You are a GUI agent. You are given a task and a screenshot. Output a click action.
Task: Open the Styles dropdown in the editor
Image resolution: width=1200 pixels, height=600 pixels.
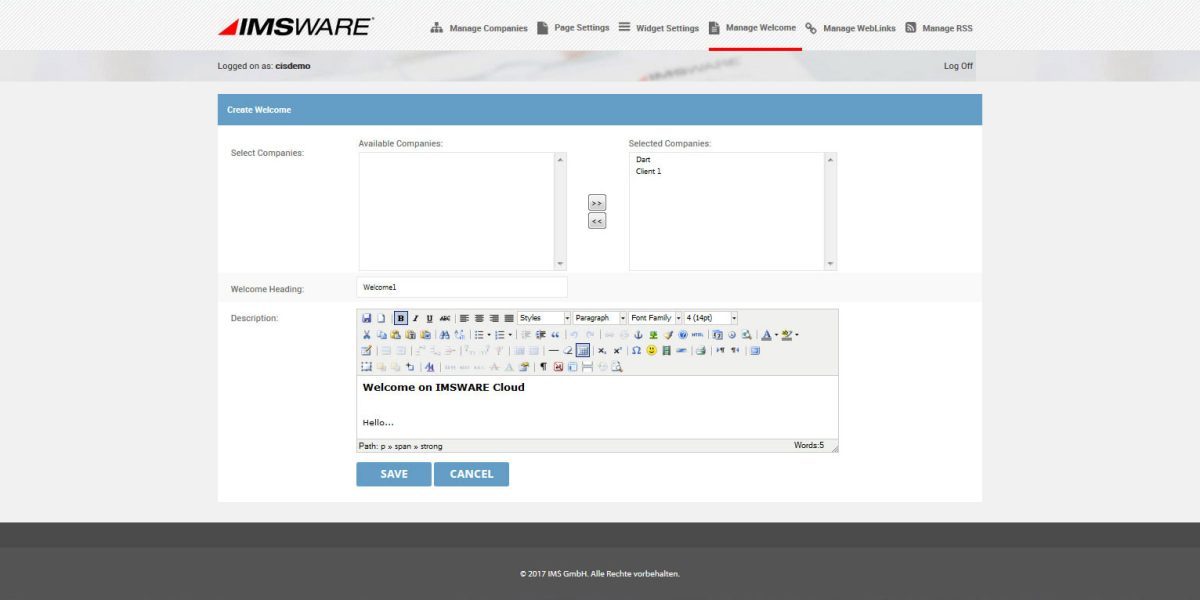click(543, 317)
